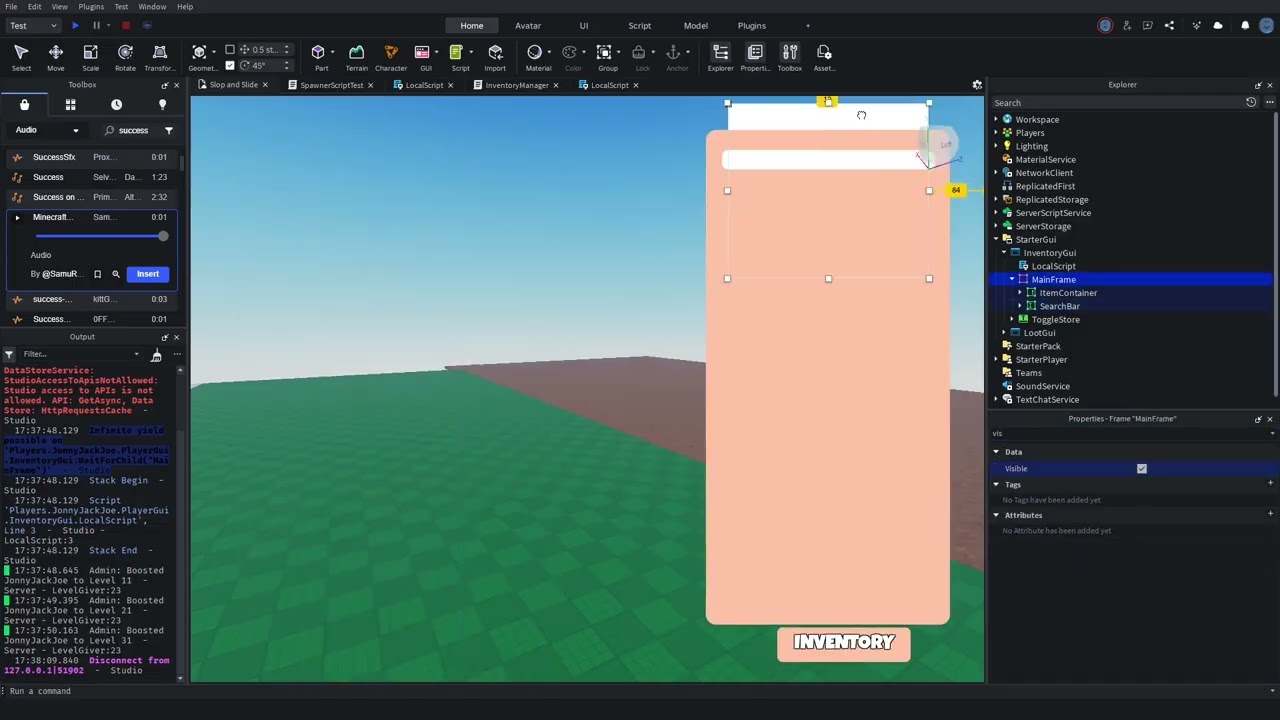Open Toolbox search filter options
1280x720 pixels.
click(168, 130)
